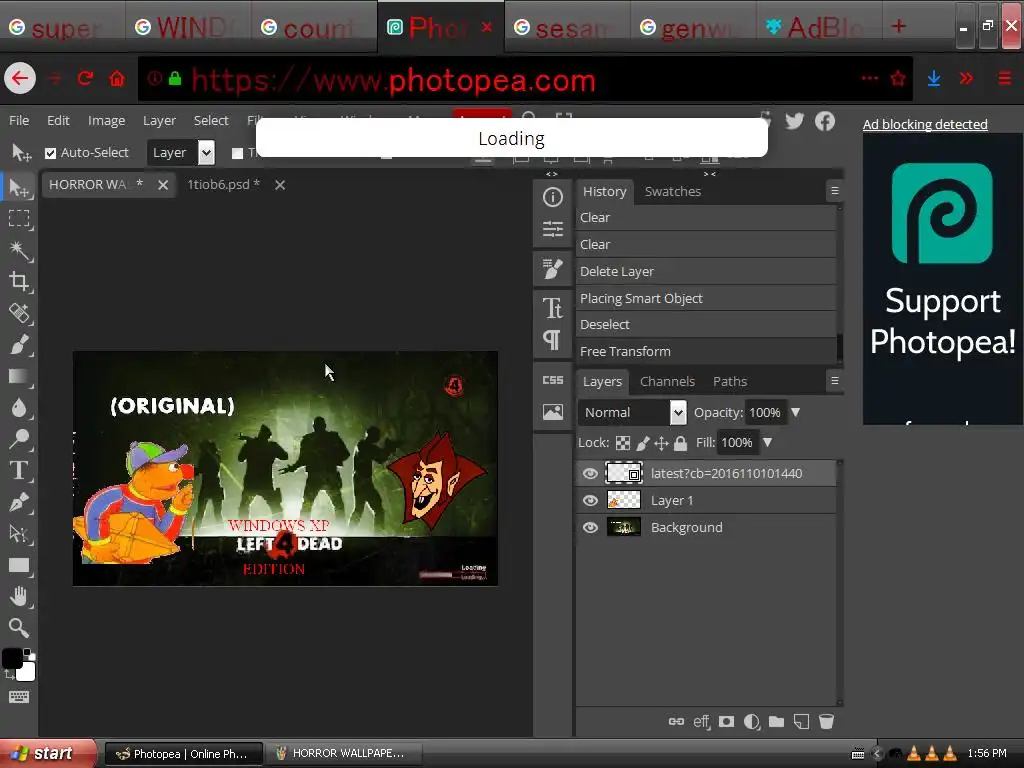Switch to the Channels tab
1024x768 pixels.
tap(667, 381)
